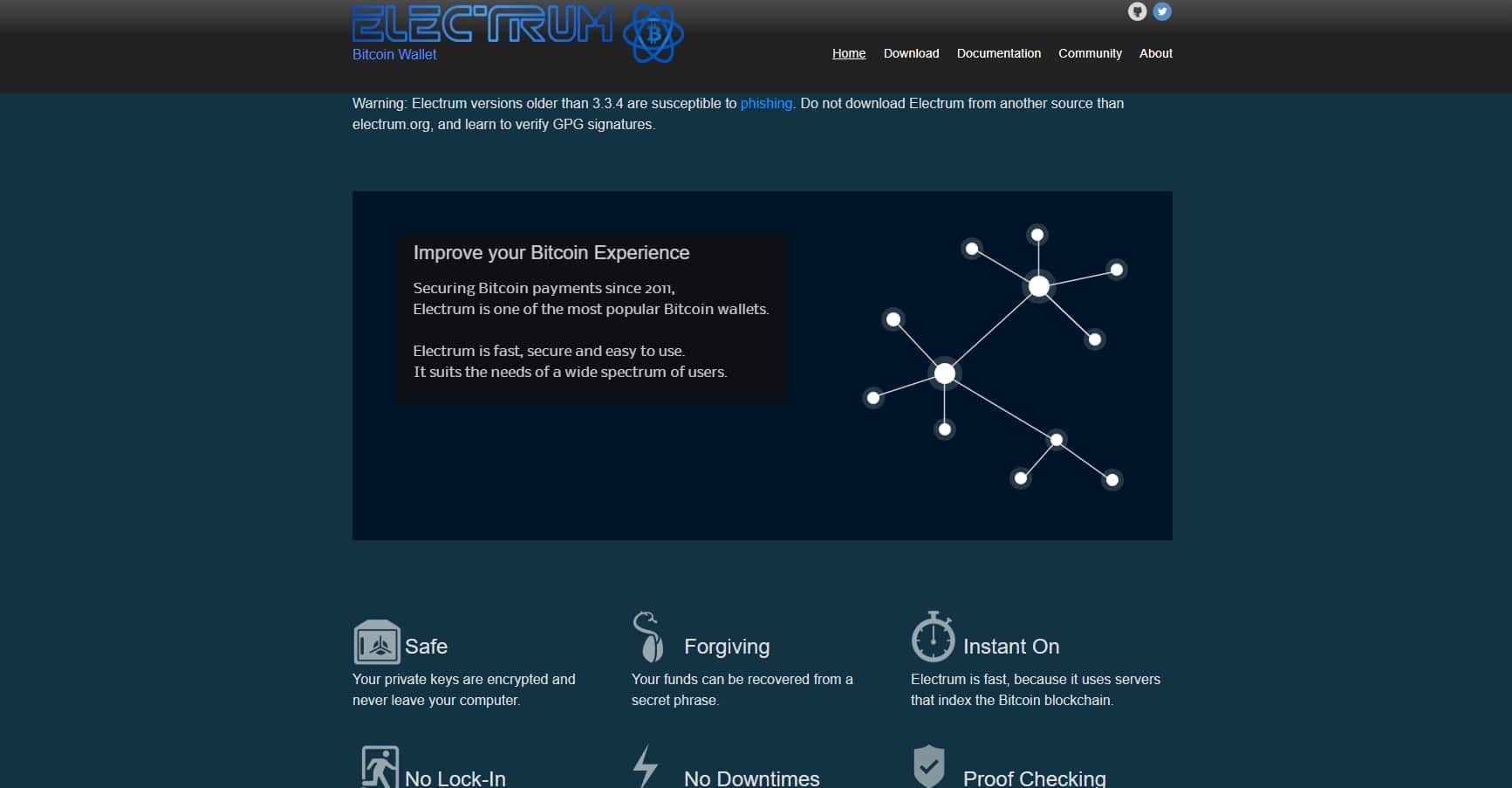Click the Forgiving stethoscope icon

click(x=648, y=636)
